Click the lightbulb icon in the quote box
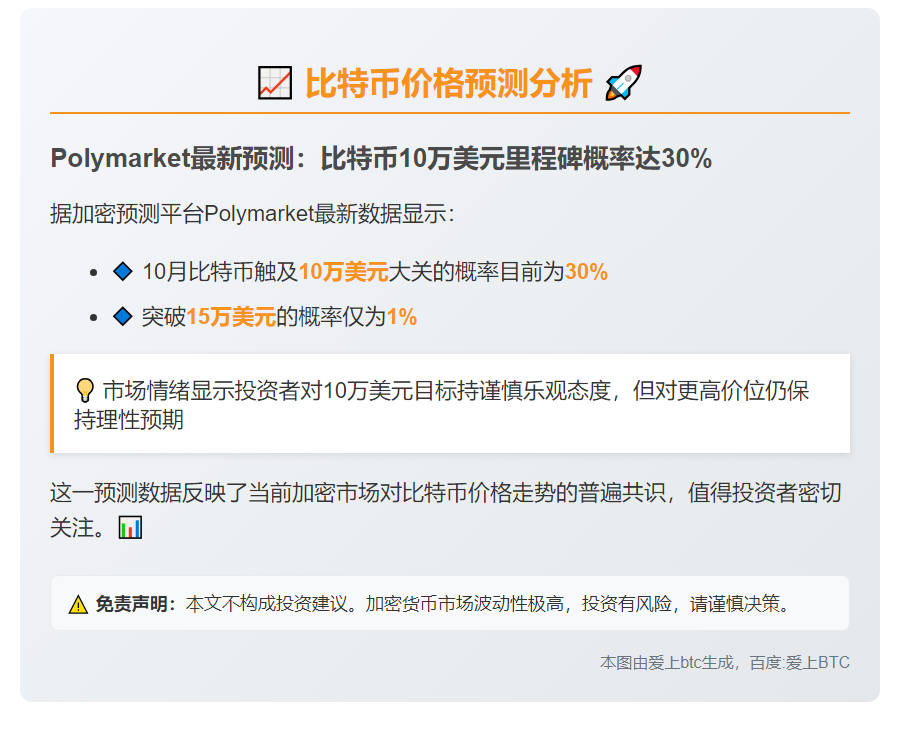The width and height of the screenshot is (900, 734). tap(85, 391)
